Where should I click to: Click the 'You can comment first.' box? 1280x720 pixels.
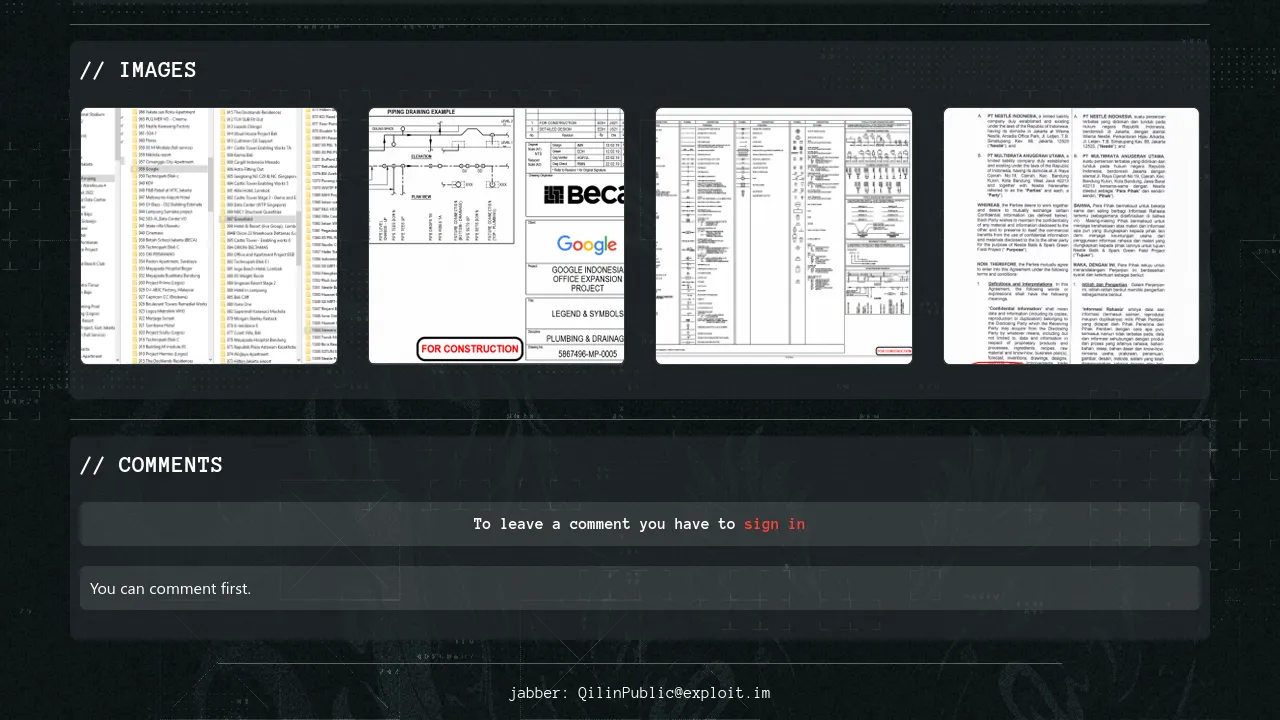[639, 588]
